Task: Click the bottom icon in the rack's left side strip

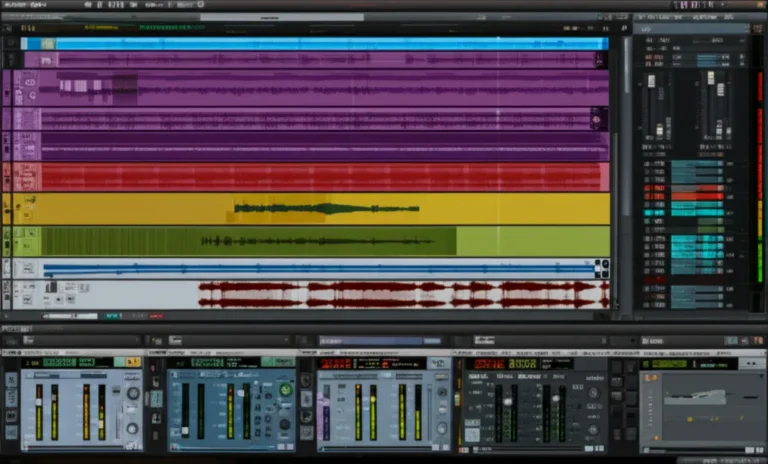Action: coord(11,432)
